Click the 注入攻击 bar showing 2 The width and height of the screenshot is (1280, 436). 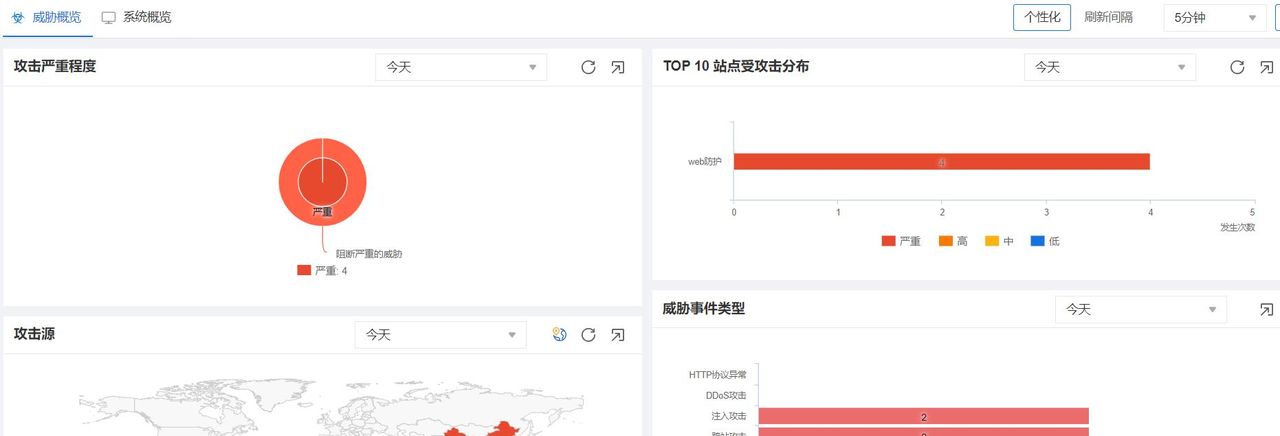(x=923, y=416)
